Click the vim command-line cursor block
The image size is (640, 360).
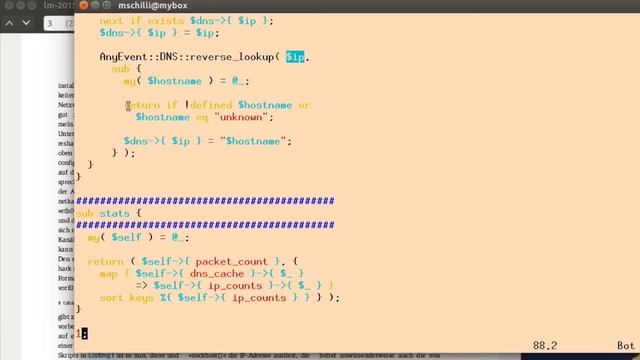tap(84, 334)
